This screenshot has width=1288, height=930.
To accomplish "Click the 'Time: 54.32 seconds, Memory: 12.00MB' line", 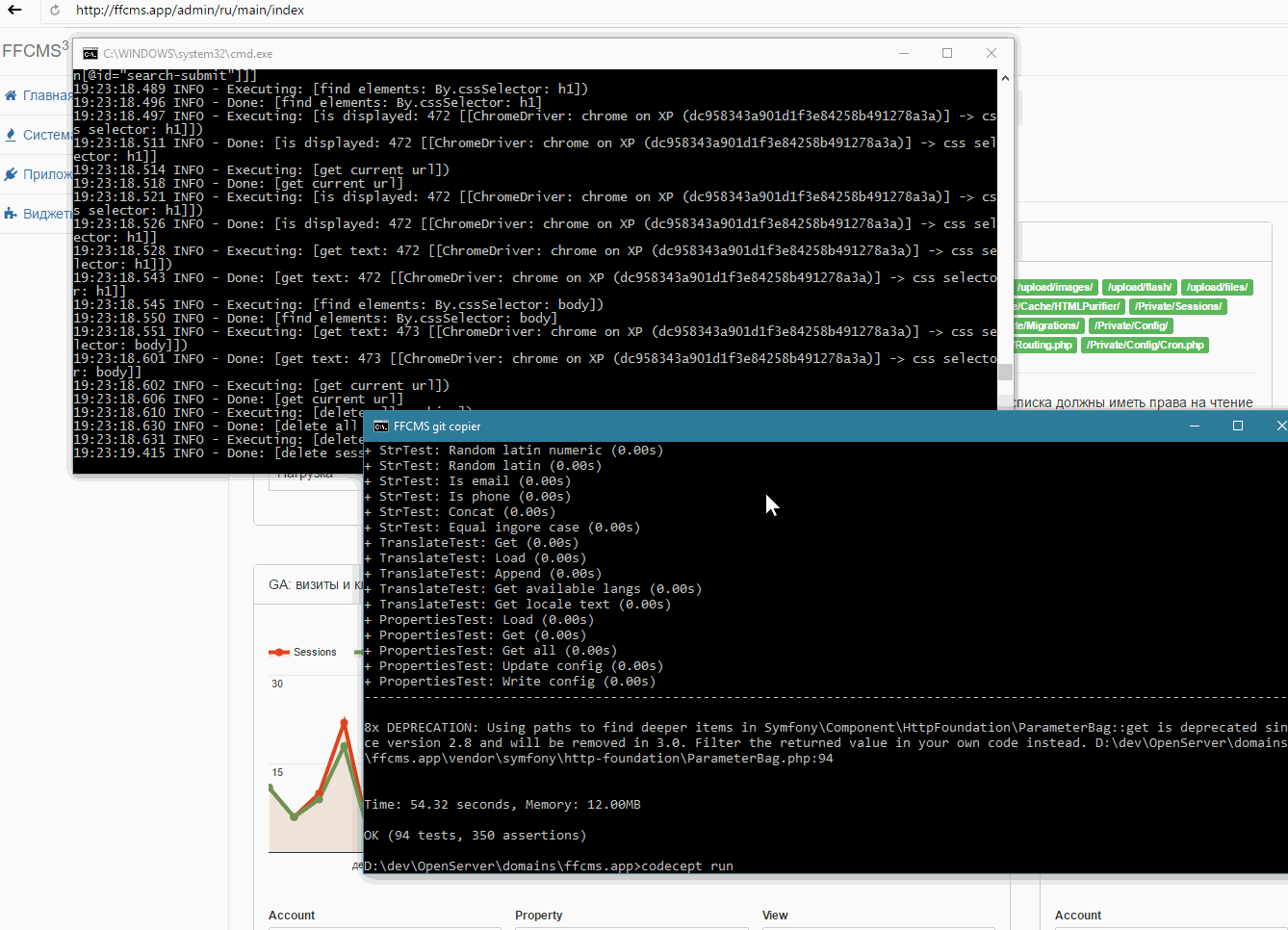I will click(x=502, y=805).
